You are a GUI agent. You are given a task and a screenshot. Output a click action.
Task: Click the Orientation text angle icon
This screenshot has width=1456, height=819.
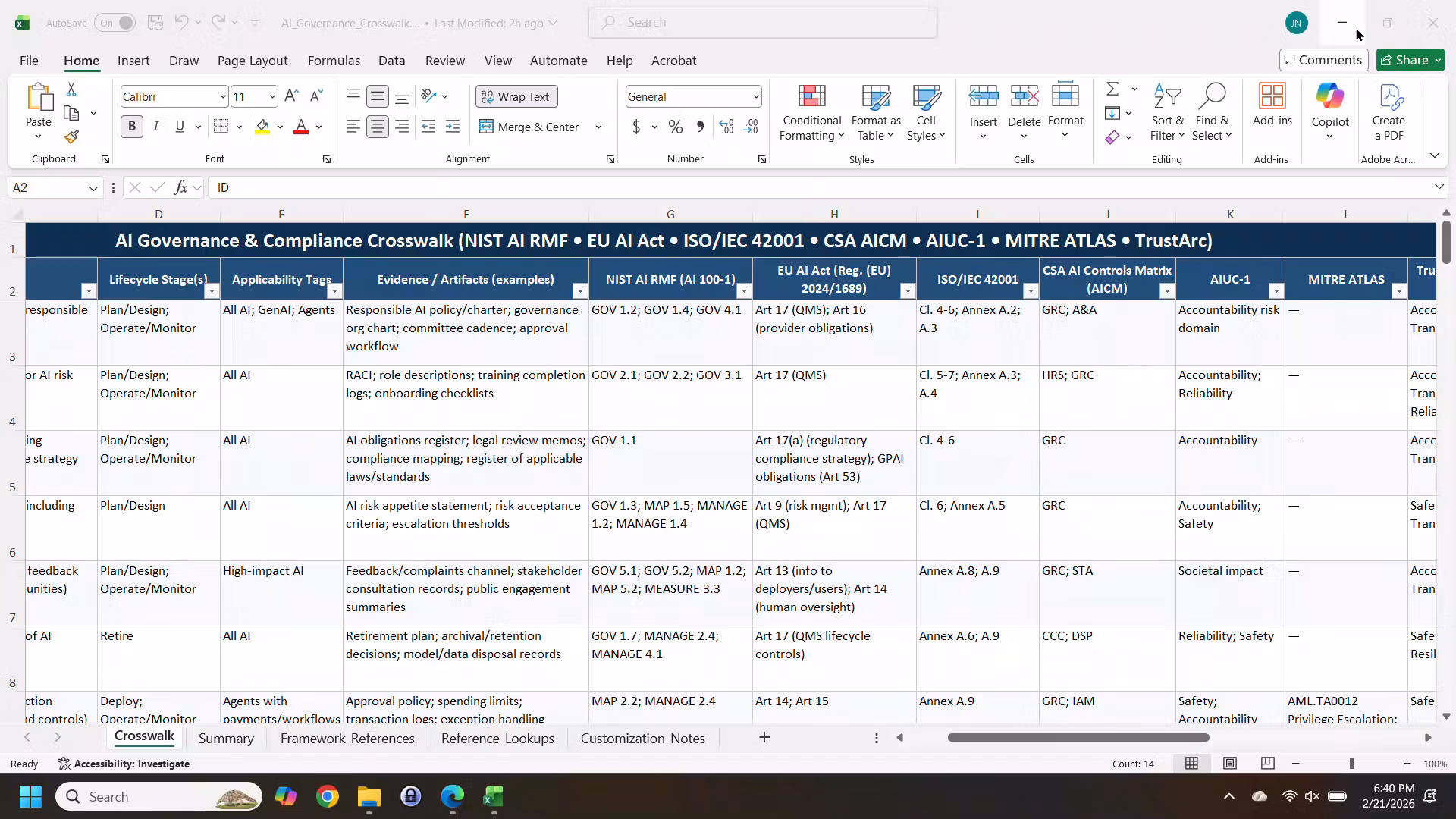click(429, 96)
